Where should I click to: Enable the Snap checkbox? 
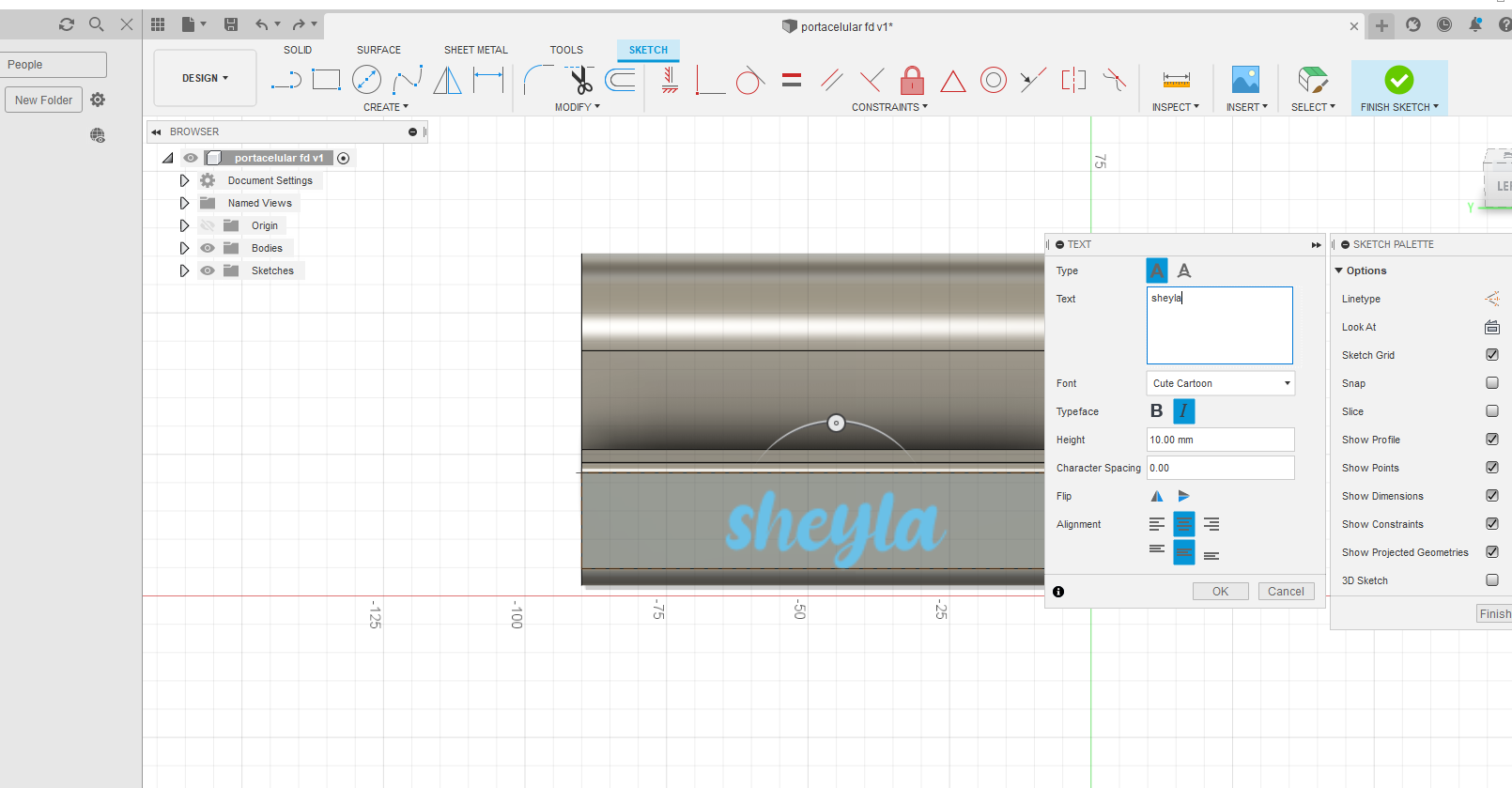tap(1492, 383)
